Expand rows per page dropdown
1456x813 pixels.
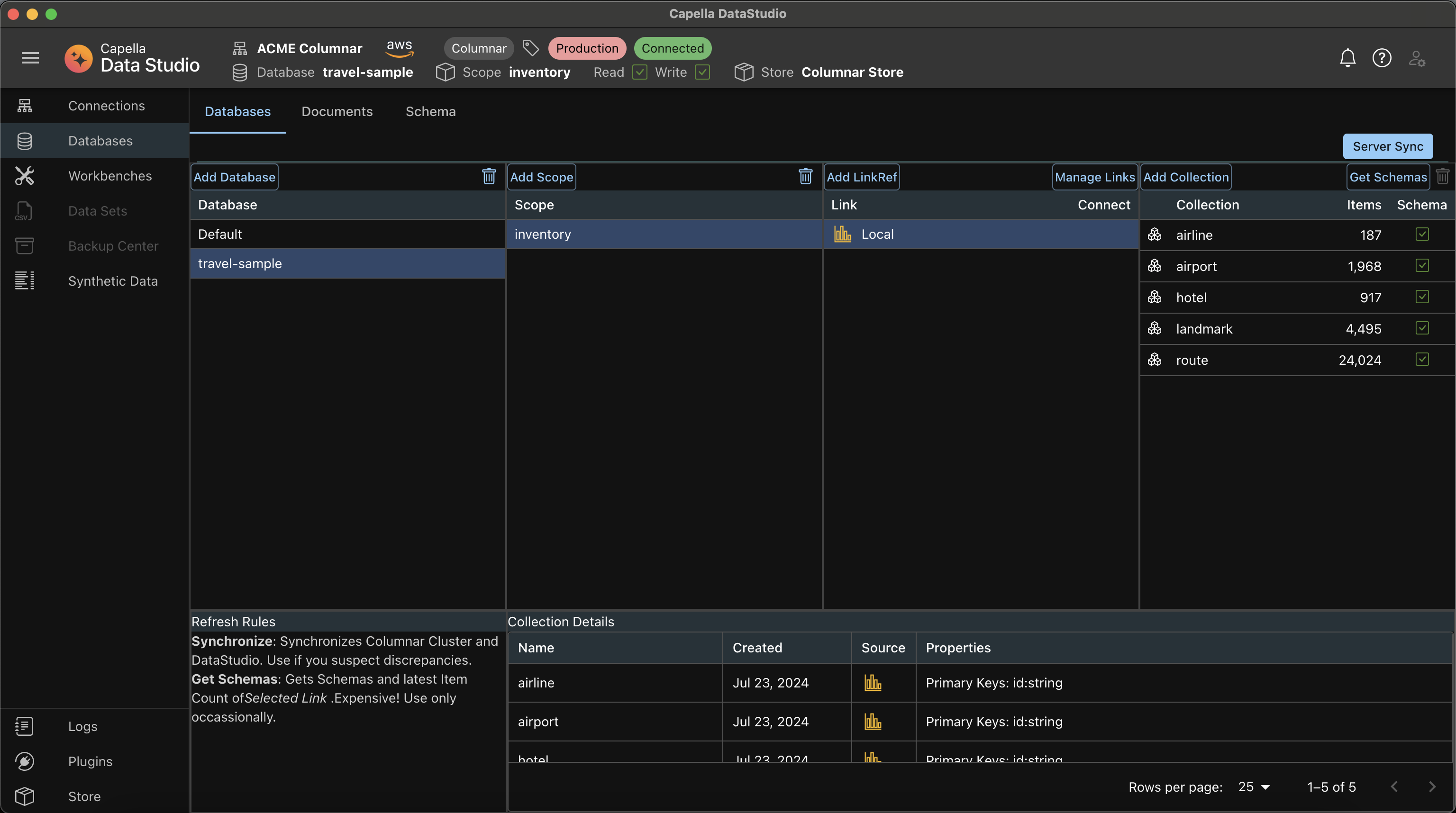[1254, 788]
